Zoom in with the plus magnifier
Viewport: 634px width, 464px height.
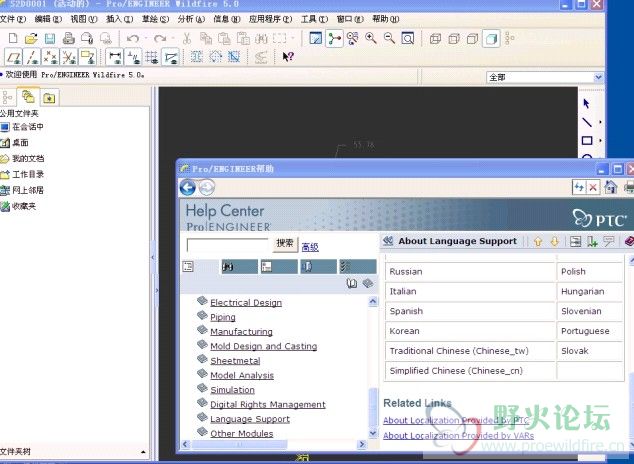coord(371,38)
